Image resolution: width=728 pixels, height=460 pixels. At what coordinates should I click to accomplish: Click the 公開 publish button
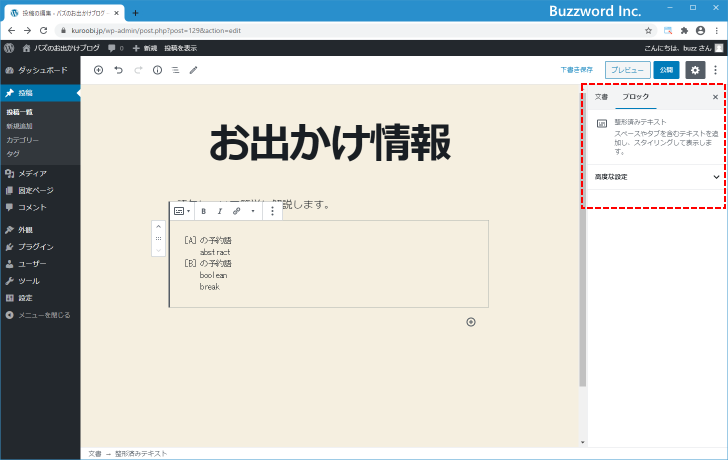(666, 70)
